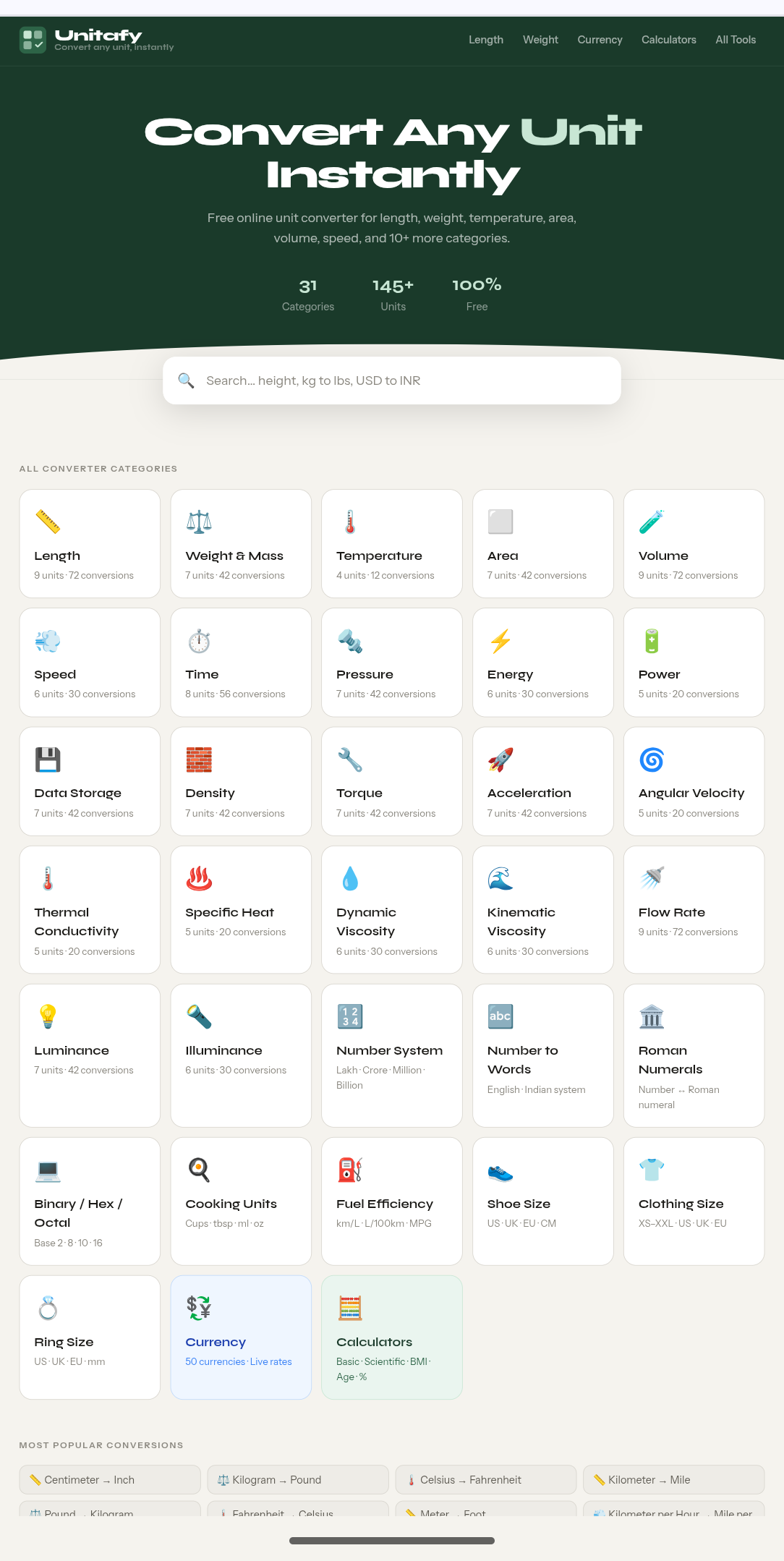This screenshot has width=784, height=1561.
Task: Click the Kinematic Viscosity wave icon
Action: (x=500, y=878)
